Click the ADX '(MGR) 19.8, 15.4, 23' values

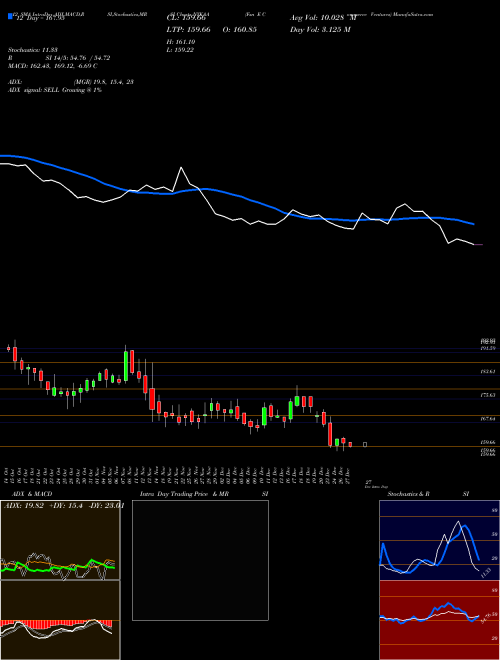[104, 82]
